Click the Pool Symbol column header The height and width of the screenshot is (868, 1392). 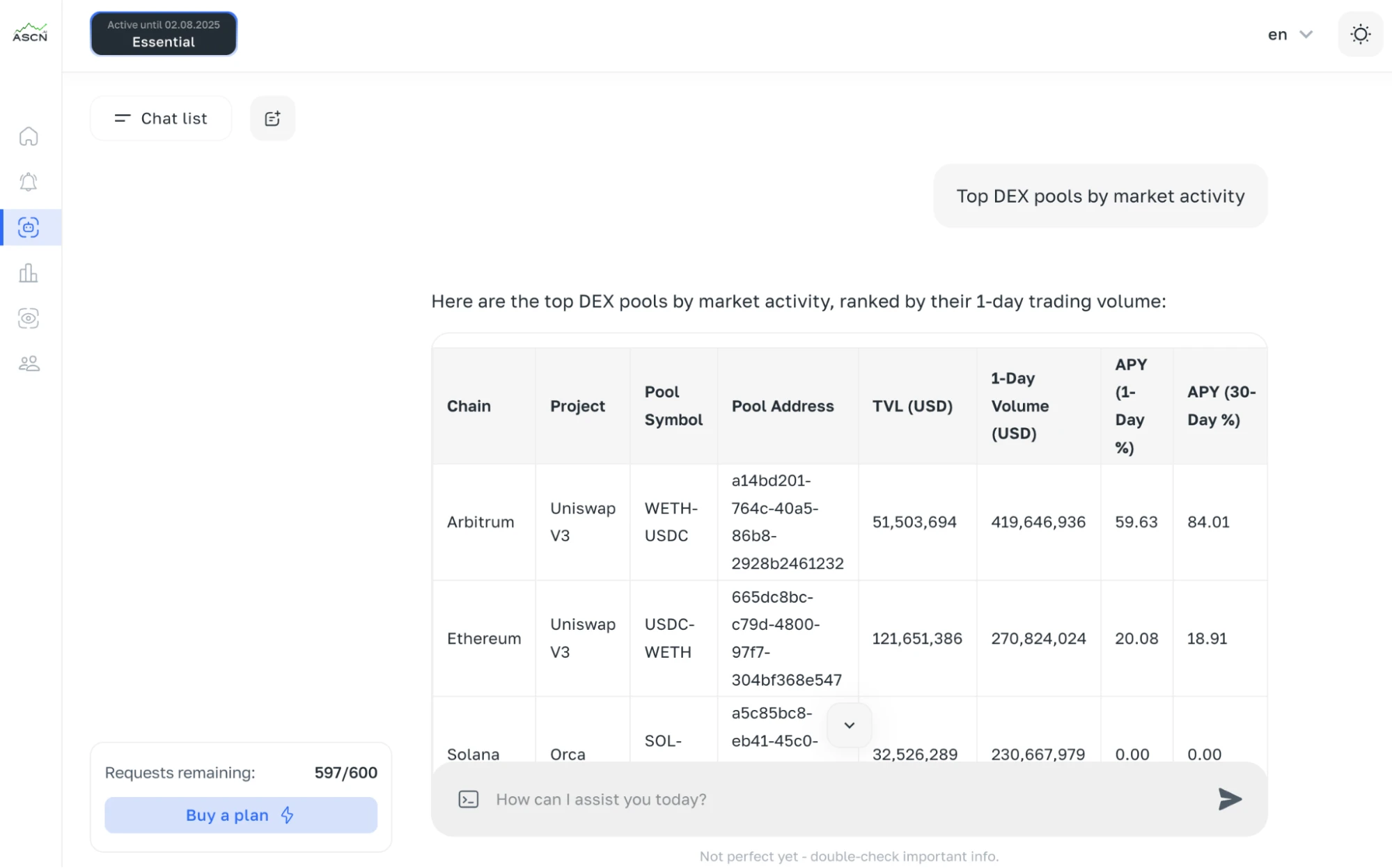[673, 406]
